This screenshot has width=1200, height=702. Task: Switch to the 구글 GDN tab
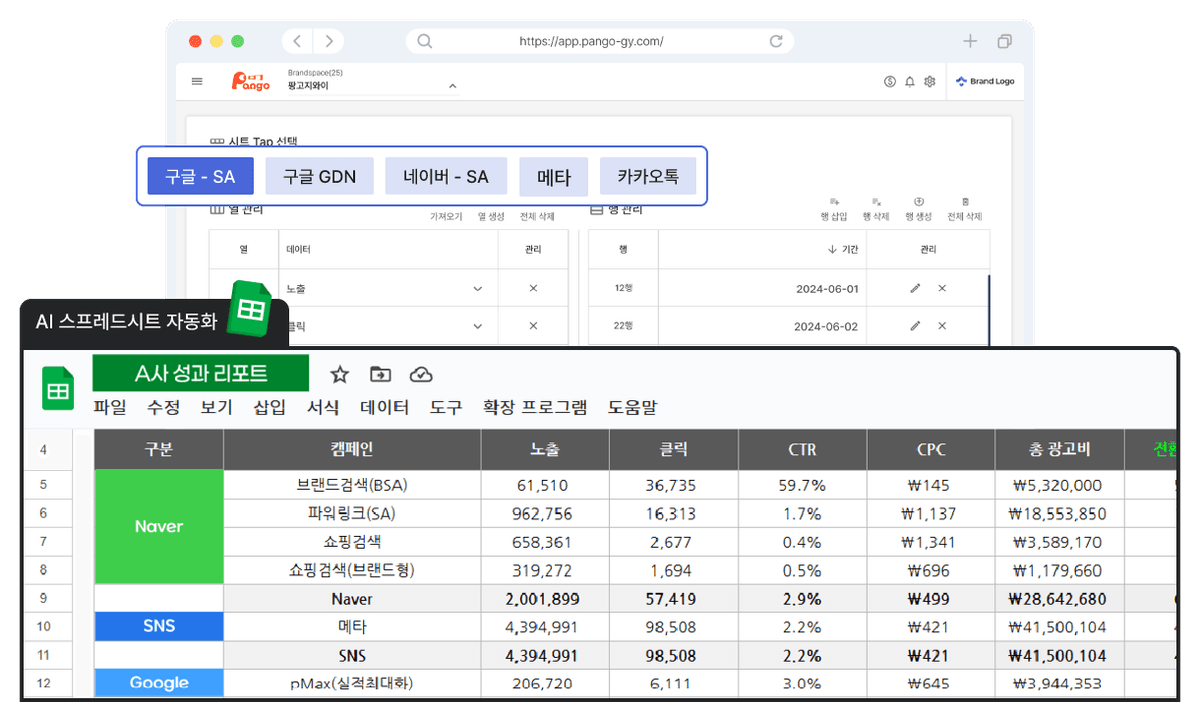(320, 177)
